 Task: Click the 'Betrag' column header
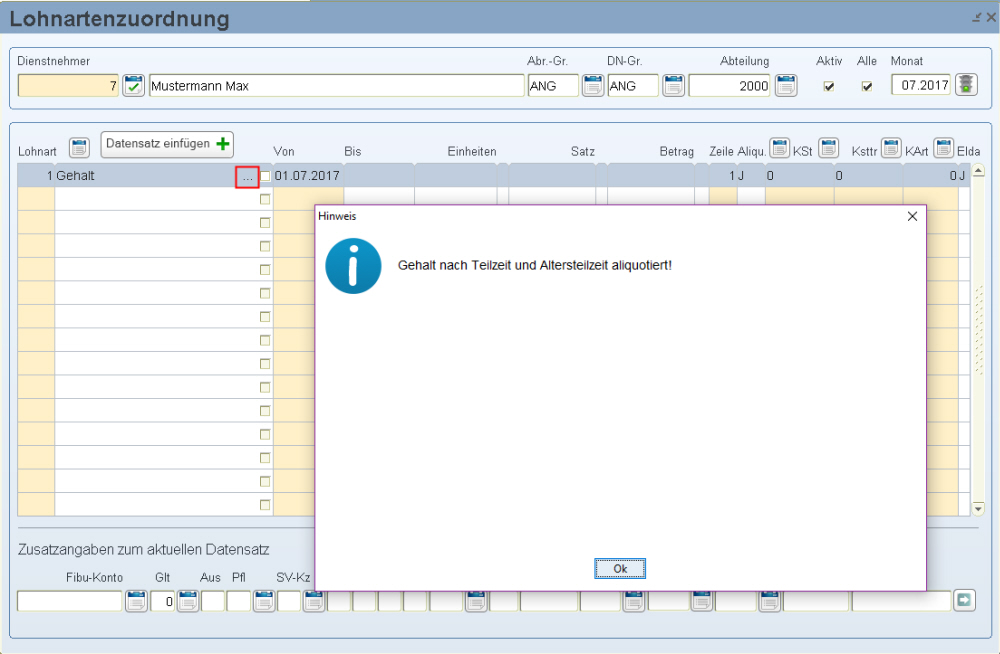[x=676, y=152]
